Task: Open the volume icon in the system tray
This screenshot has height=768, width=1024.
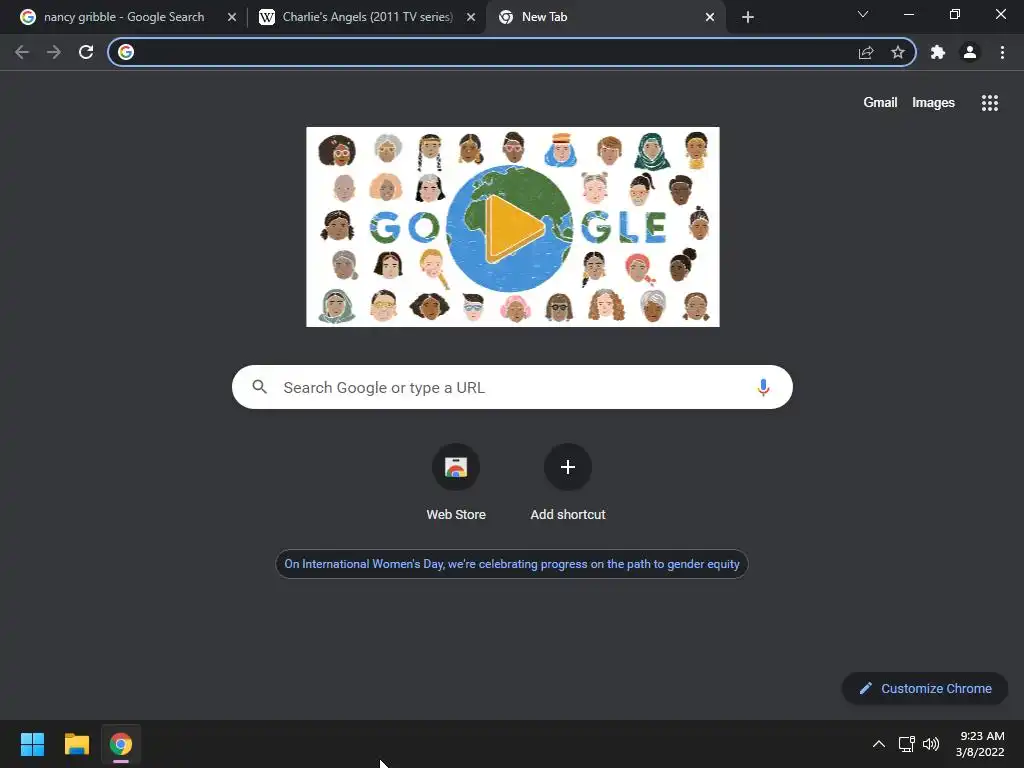Action: coord(931,744)
